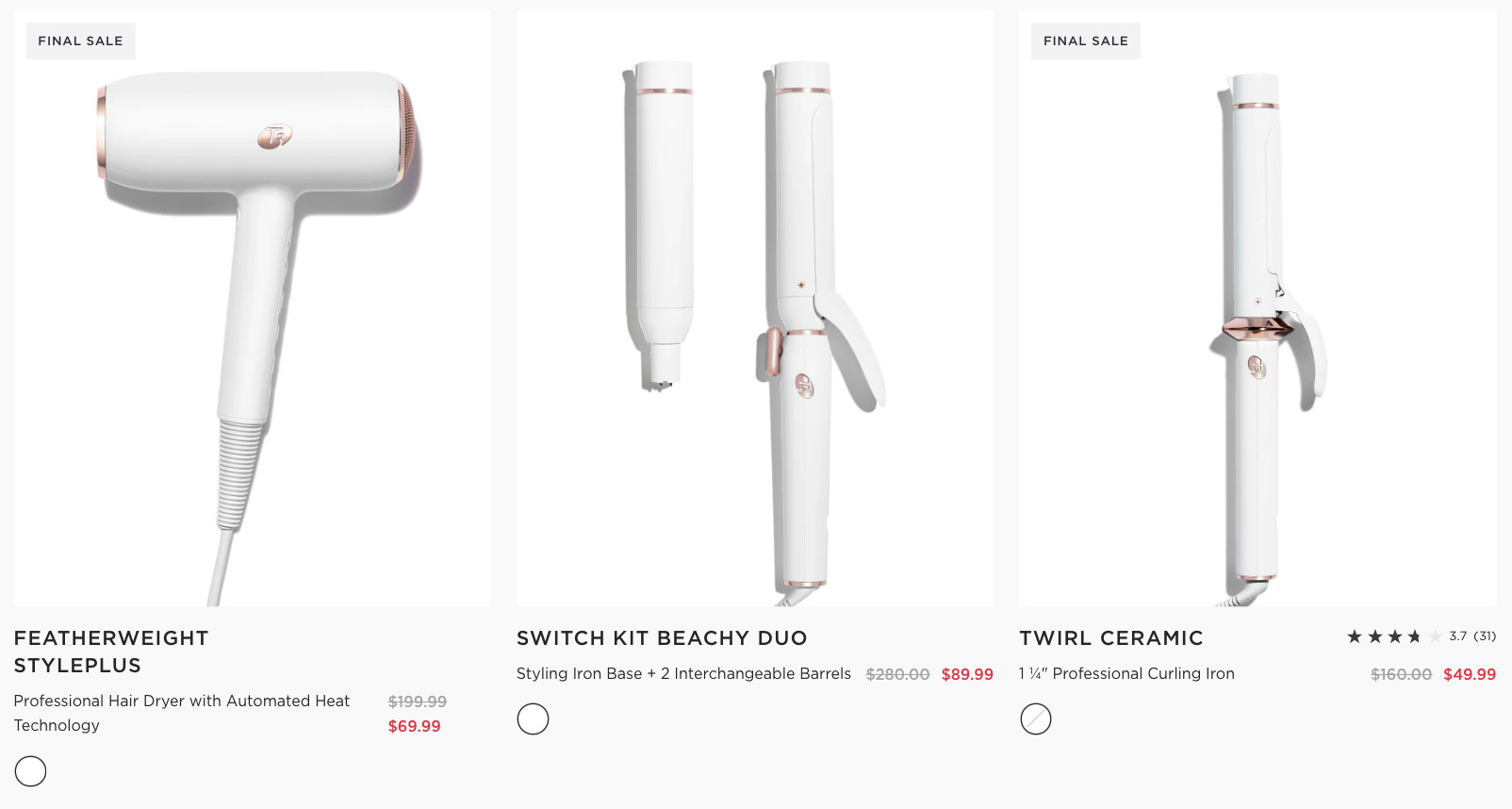Click the FINAL SALE badge on hair dryer
Image resolution: width=1512 pixels, height=809 pixels.
click(x=81, y=41)
